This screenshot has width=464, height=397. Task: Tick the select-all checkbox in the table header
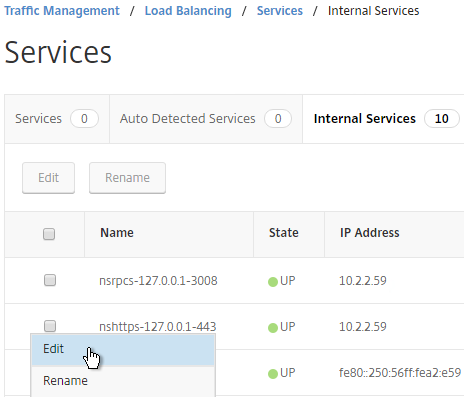49,234
